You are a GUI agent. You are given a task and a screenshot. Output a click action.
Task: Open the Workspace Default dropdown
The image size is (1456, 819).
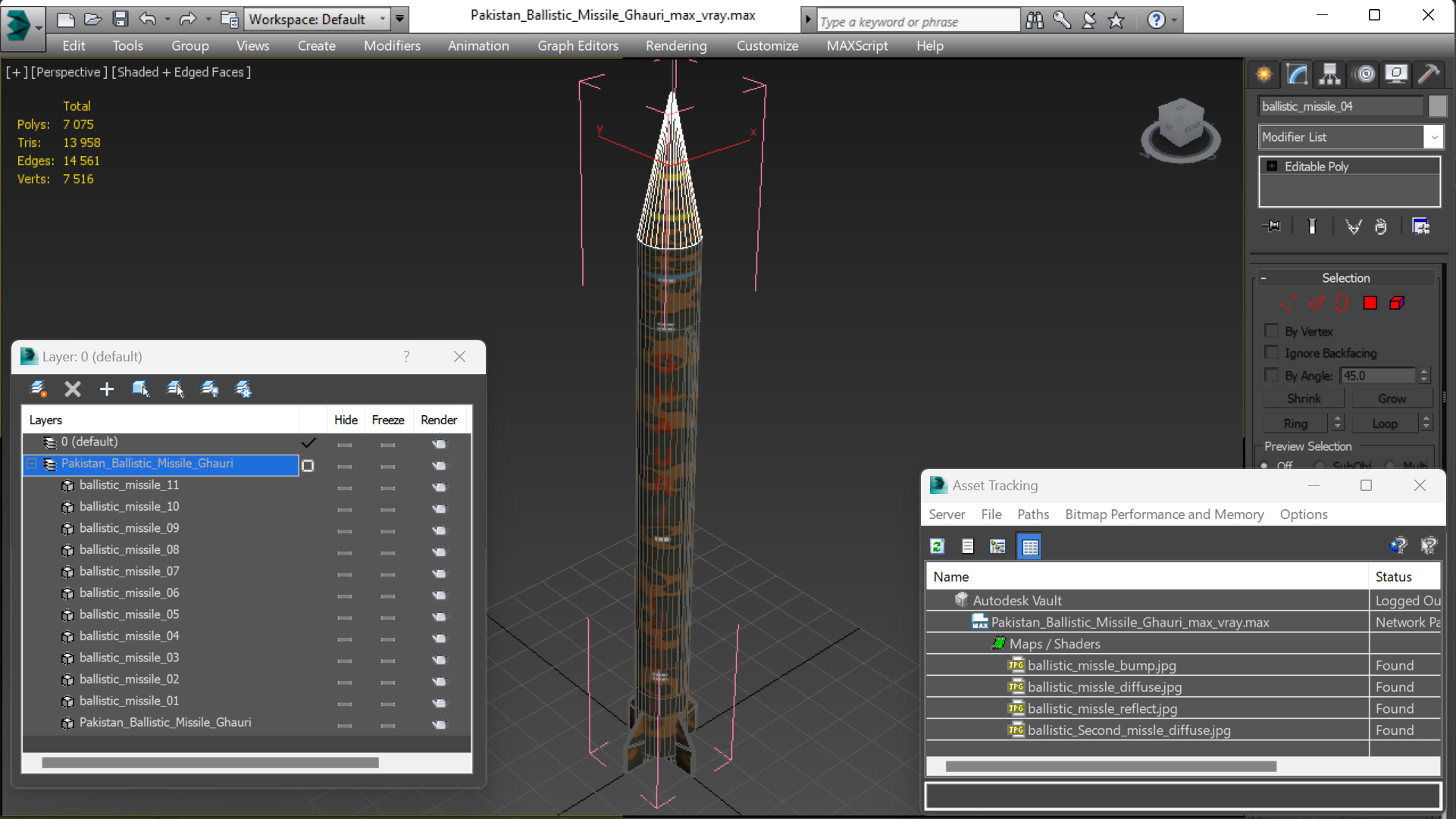(382, 19)
